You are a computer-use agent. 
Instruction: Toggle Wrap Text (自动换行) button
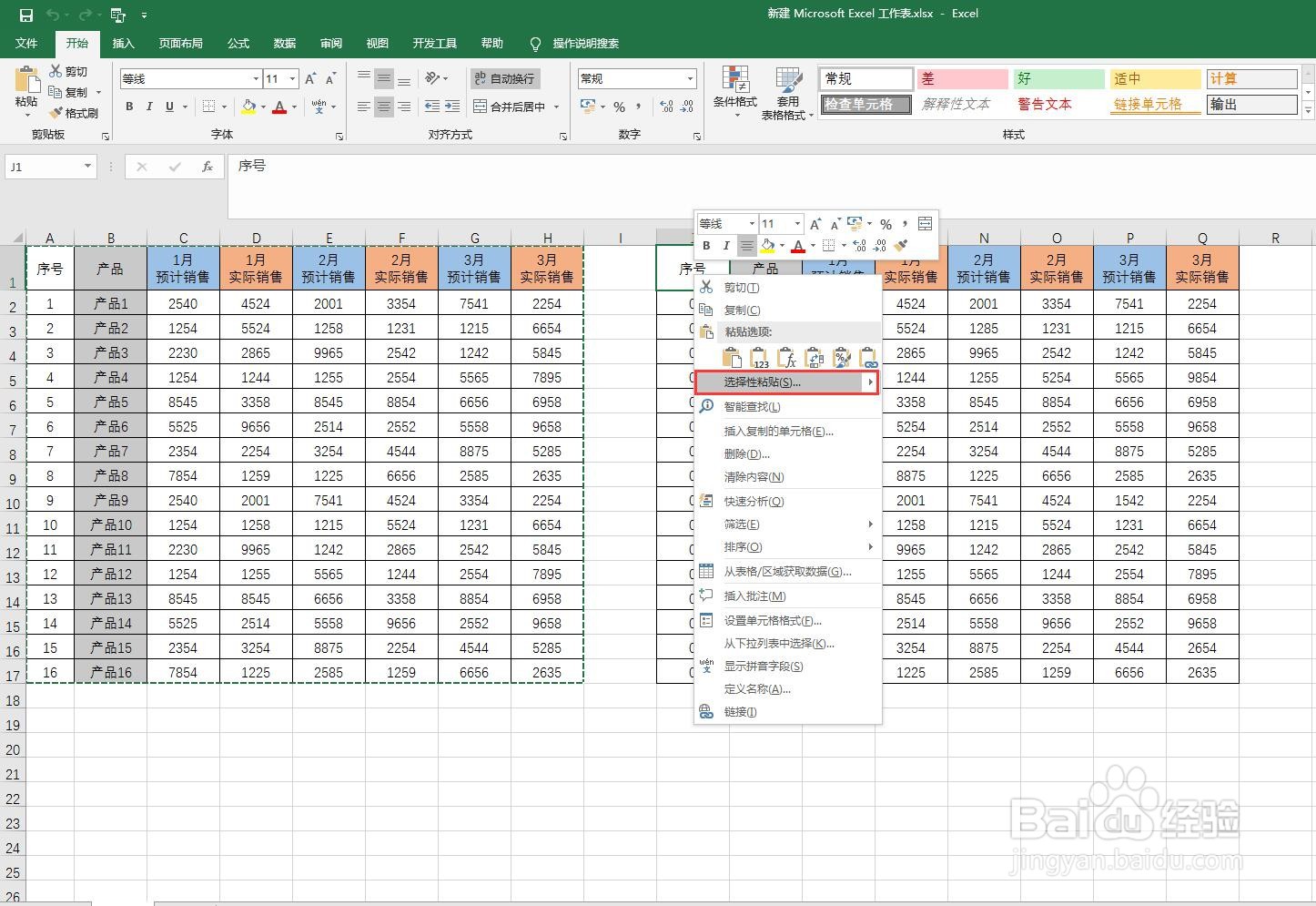505,78
